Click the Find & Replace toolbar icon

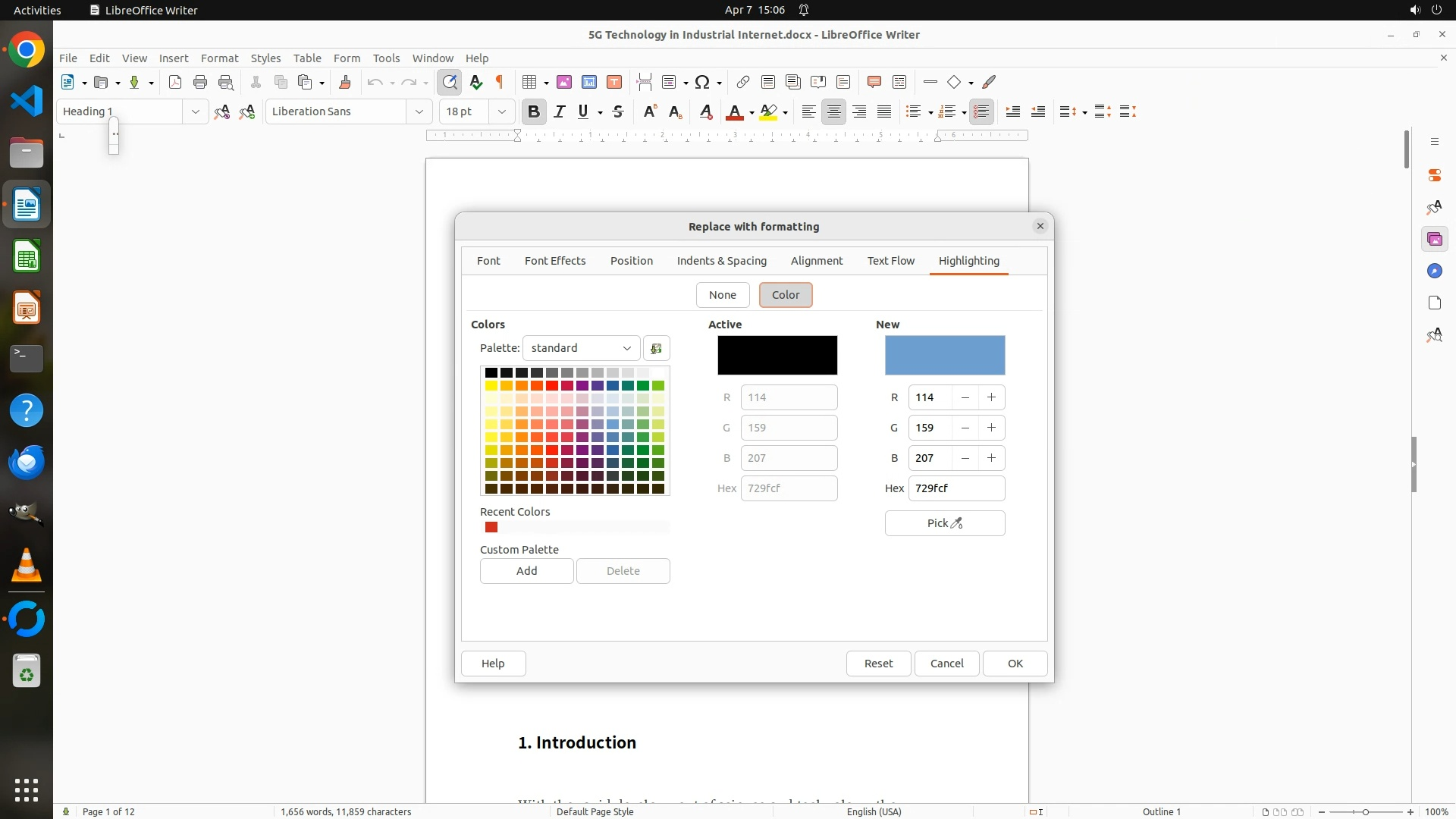[450, 82]
